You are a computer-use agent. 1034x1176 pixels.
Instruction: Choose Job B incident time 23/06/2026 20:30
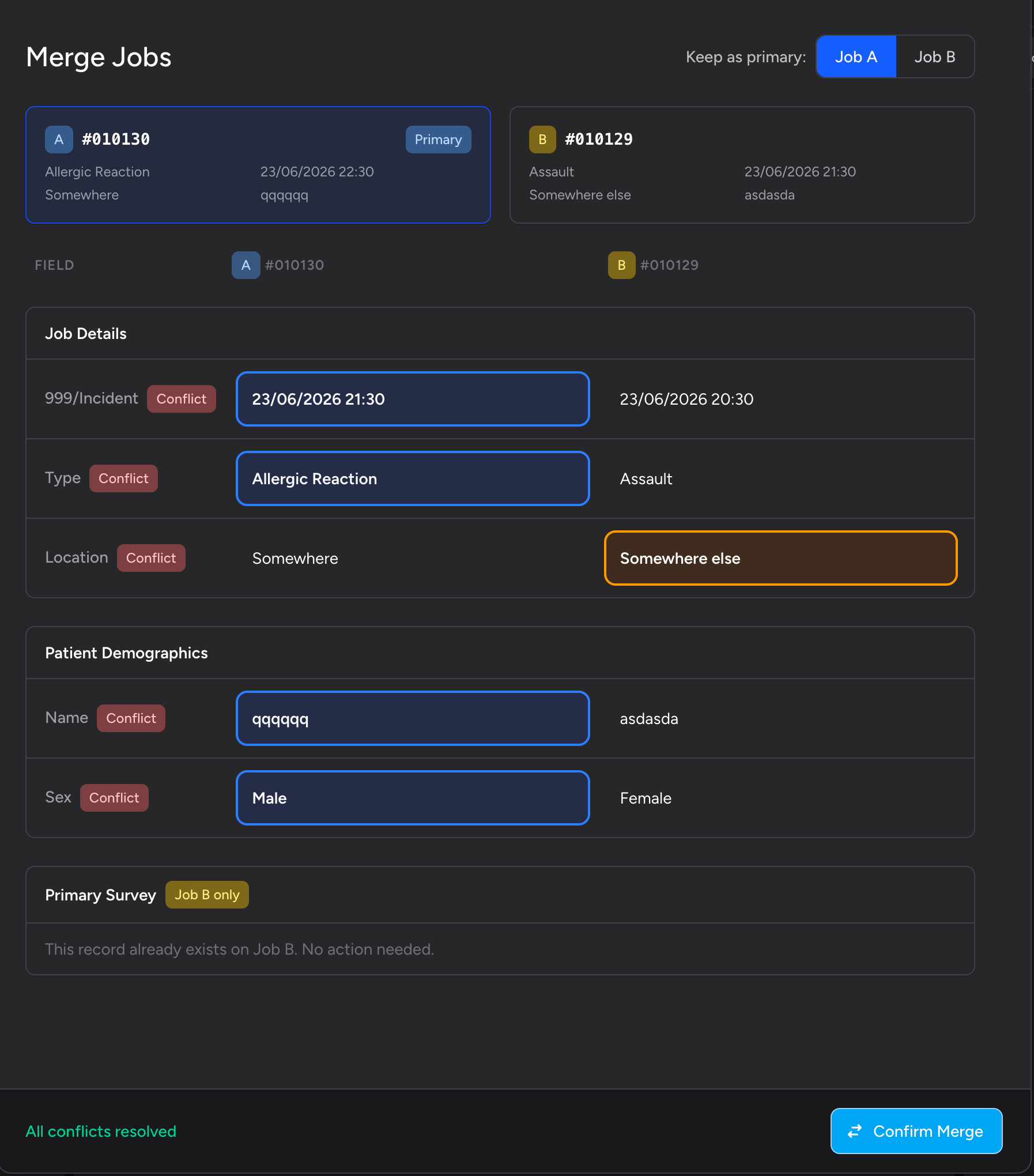tap(781, 399)
